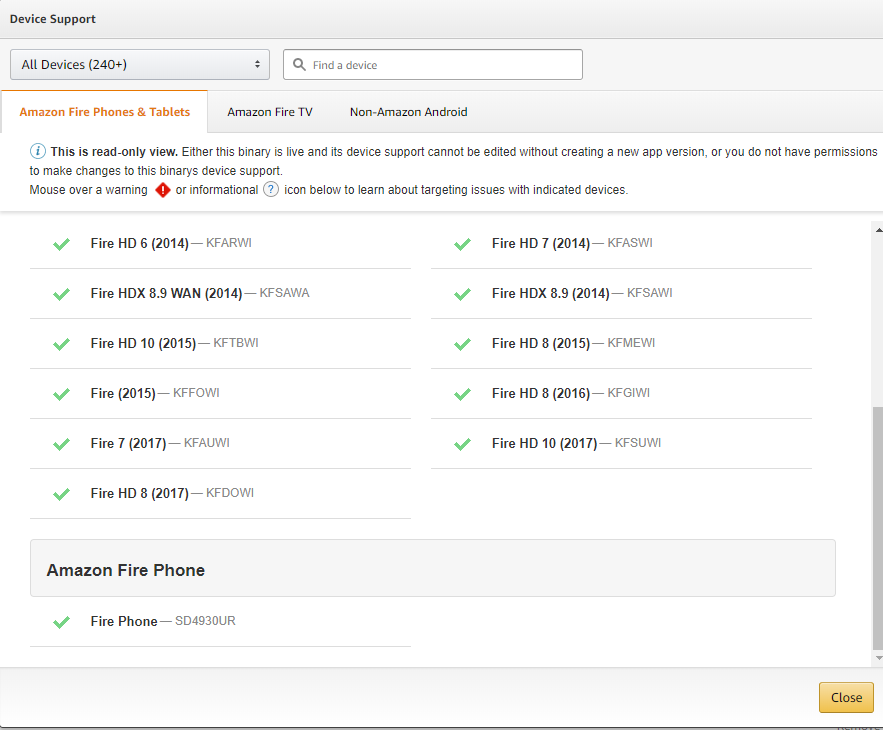The height and width of the screenshot is (730, 883).
Task: Click the scrollbar down arrow
Action: pos(878,658)
